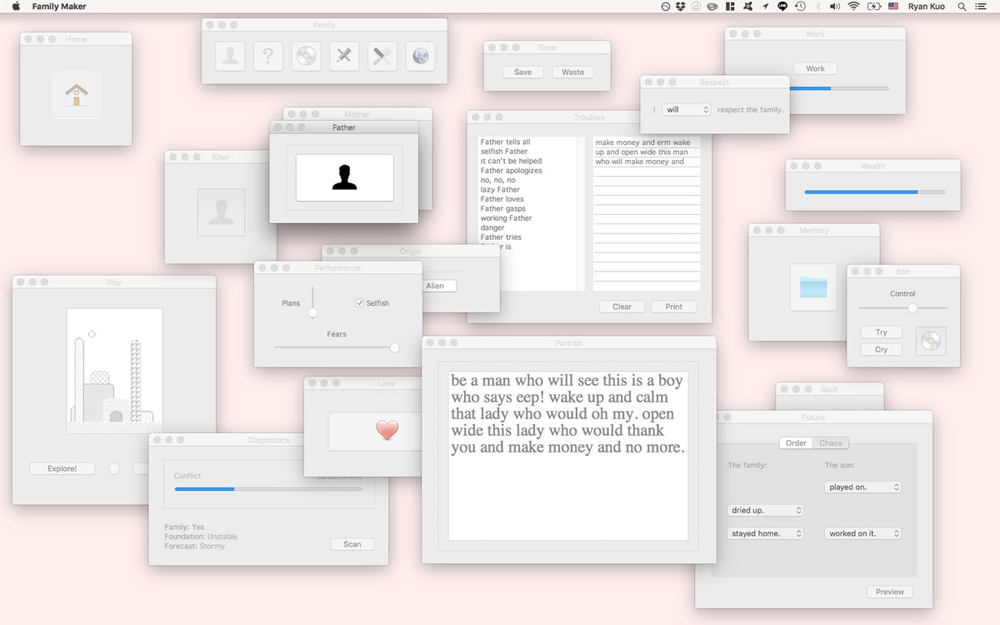Image resolution: width=1000 pixels, height=625 pixels.
Task: Click the moon globe icon in Family window
Action: 420,57
